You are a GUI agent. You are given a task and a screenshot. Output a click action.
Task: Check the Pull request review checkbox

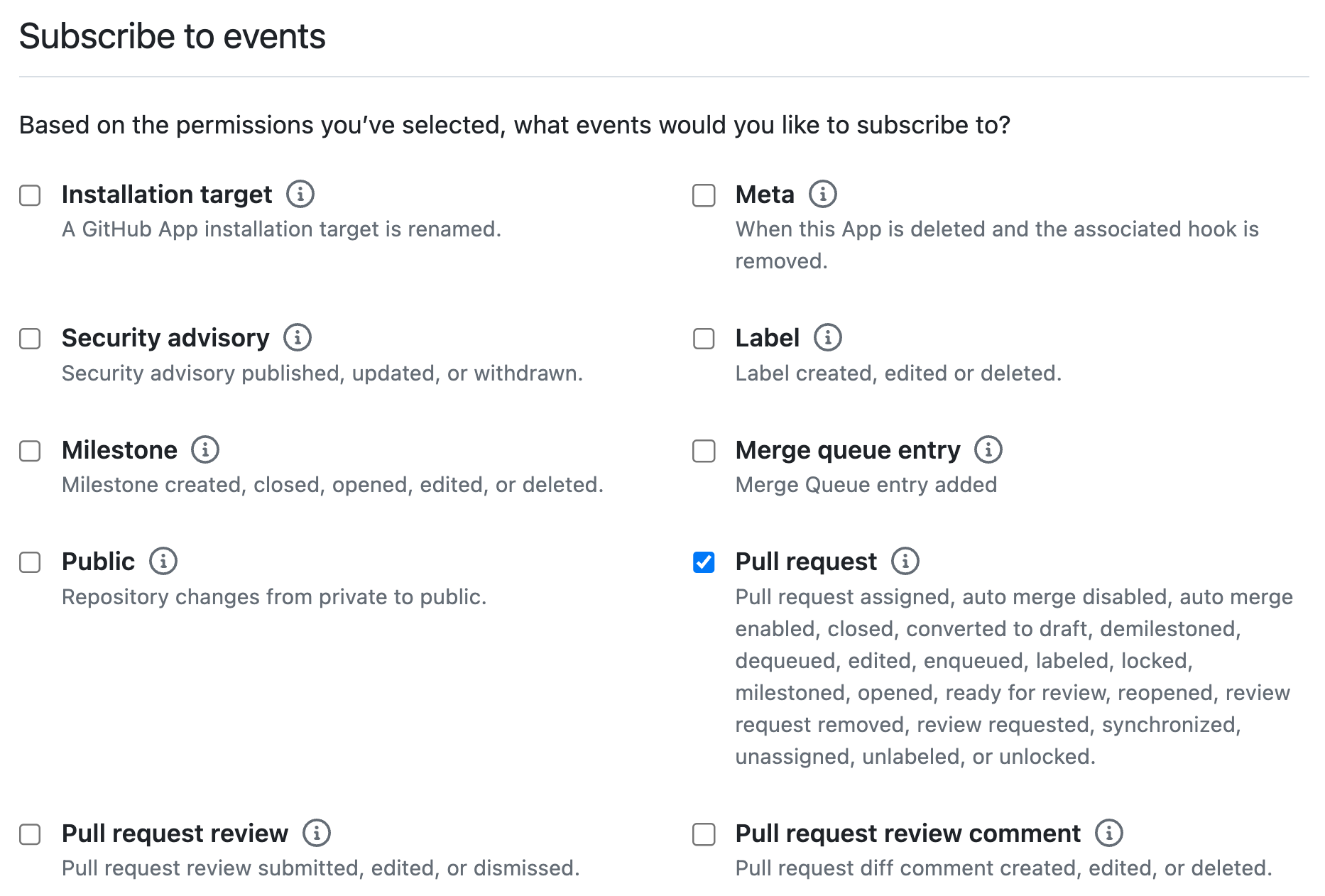30,834
